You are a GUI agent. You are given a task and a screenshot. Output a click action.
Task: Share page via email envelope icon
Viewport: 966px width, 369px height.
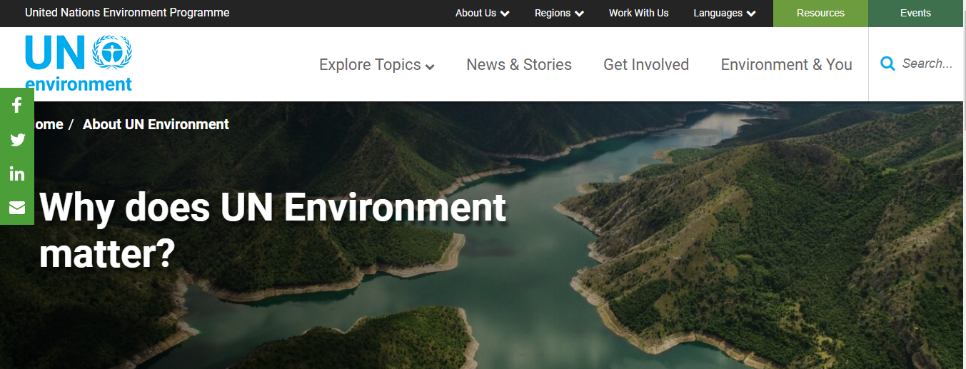[x=17, y=208]
